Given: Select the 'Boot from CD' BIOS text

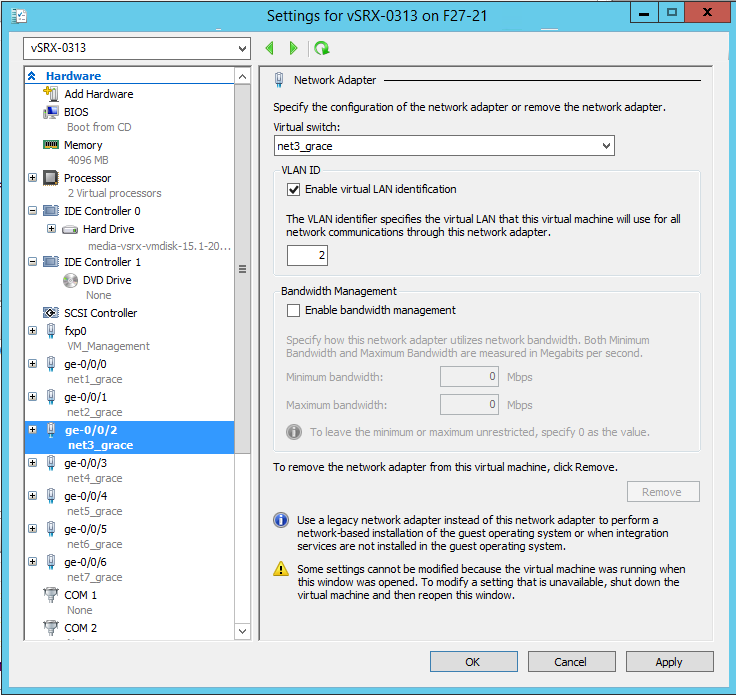Looking at the screenshot, I should 100,127.
